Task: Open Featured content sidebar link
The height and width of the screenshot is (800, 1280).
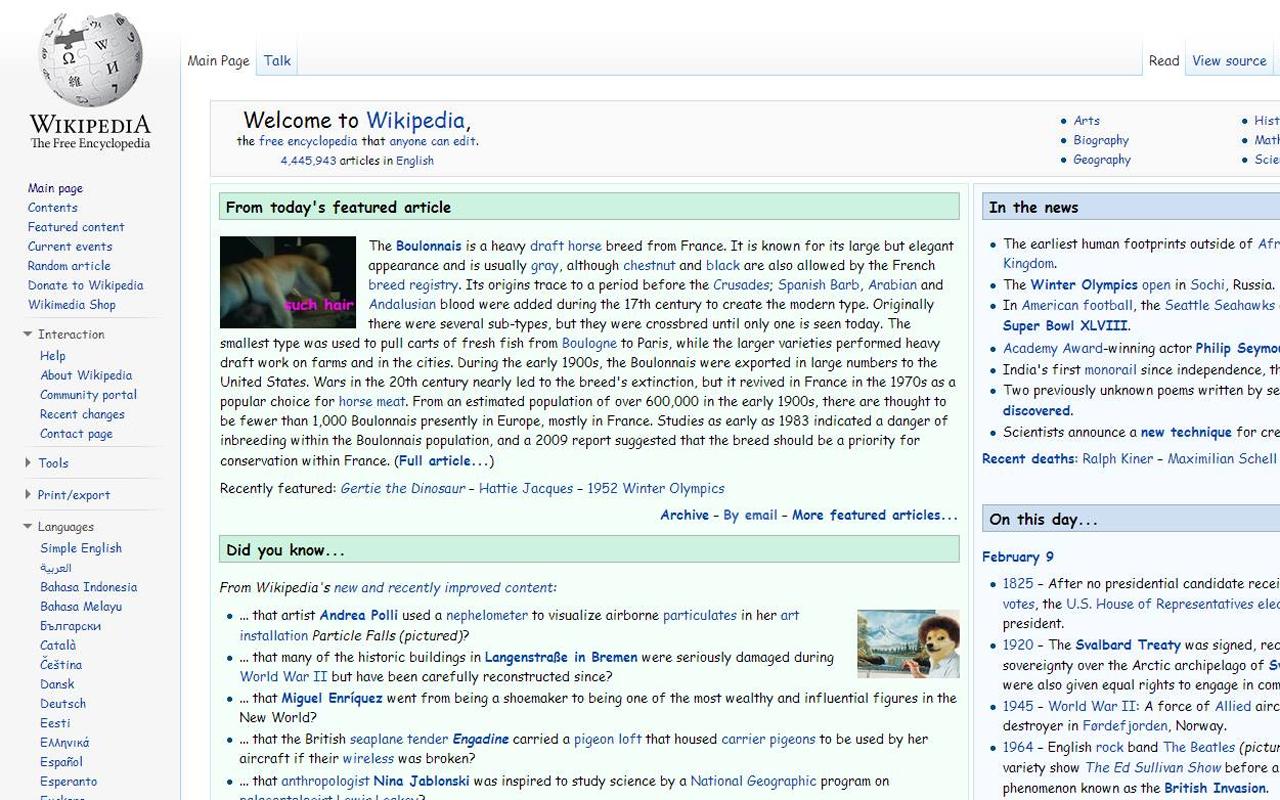Action: point(76,227)
